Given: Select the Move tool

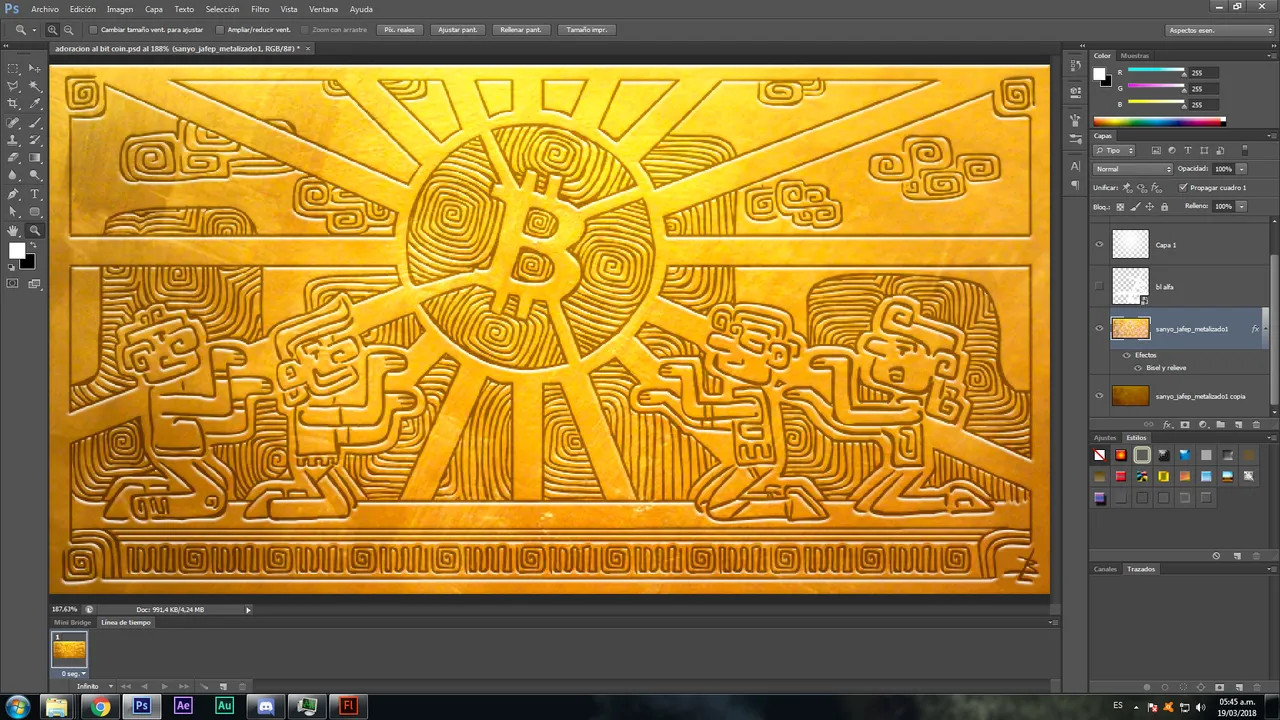Looking at the screenshot, I should 35,69.
